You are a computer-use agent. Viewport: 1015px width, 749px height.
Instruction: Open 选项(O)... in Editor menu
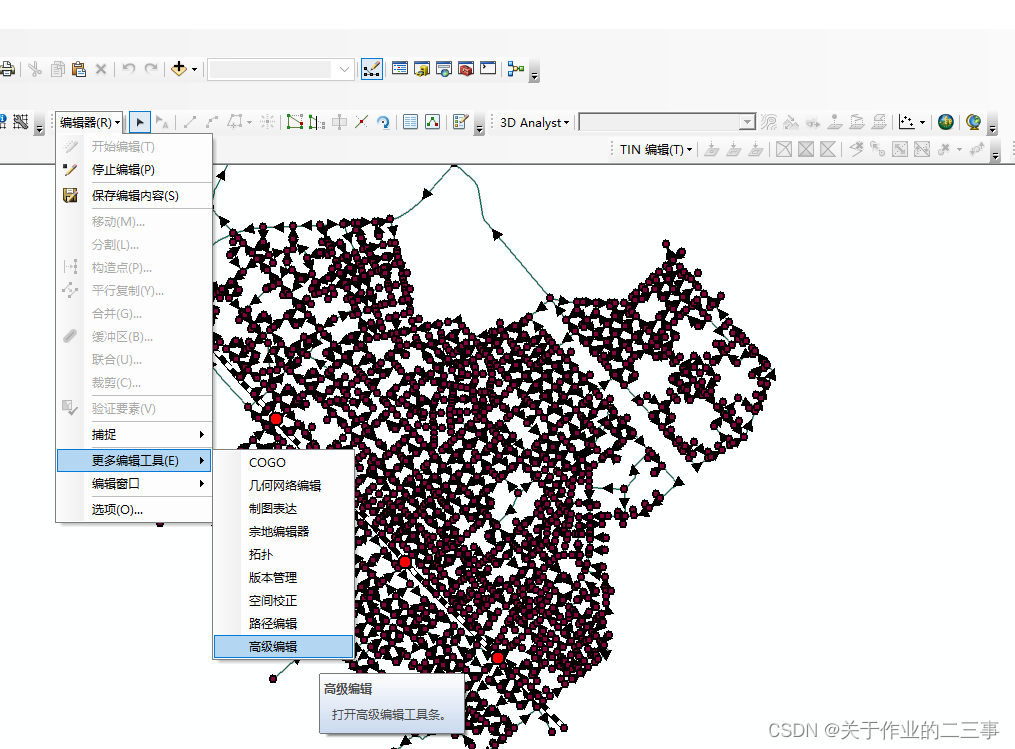click(x=135, y=509)
